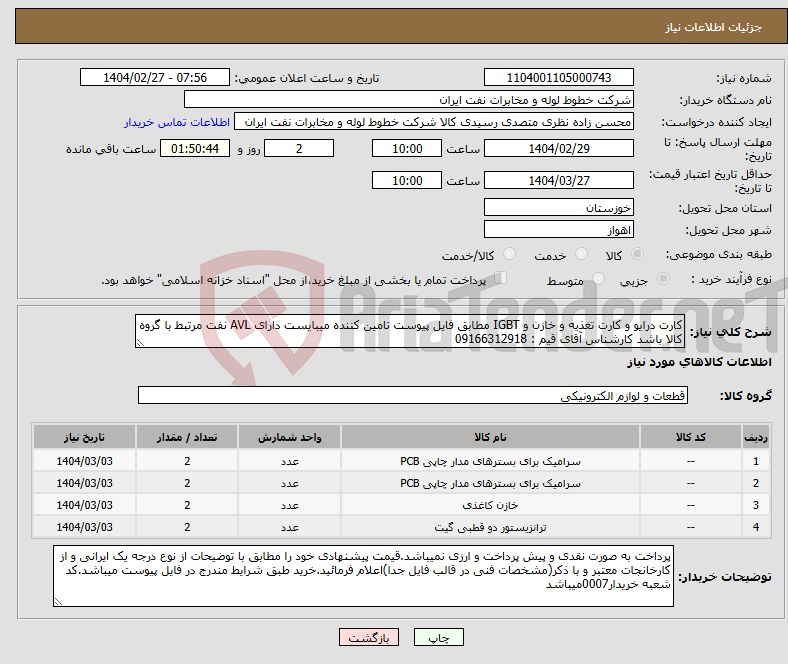Click the days remaining field showing 2
This screenshot has width=788, height=664.
pyautogui.click(x=299, y=148)
